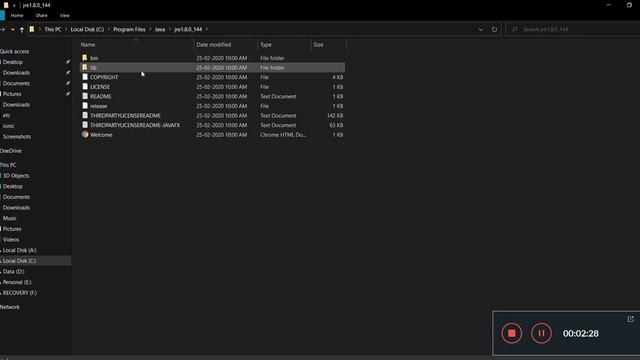The height and width of the screenshot is (360, 640).
Task: Open Personal (E:) drive in sidebar
Action: click(17, 282)
